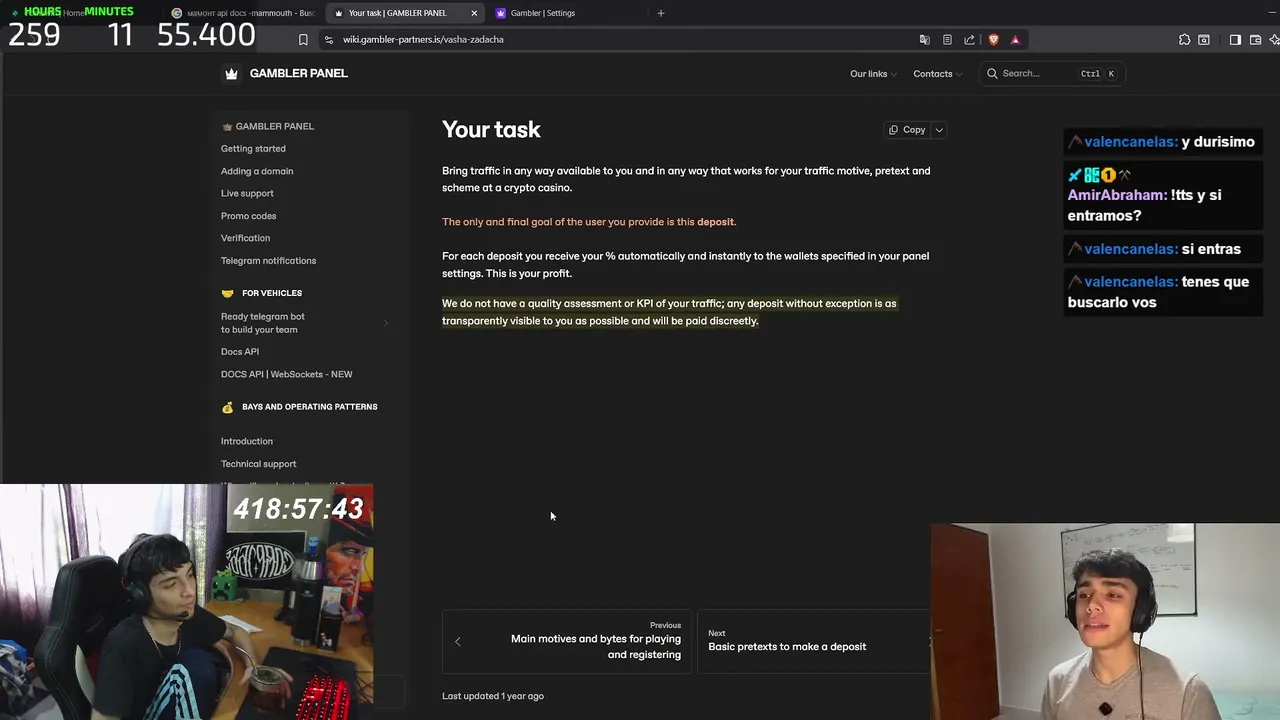Viewport: 1280px width, 720px height.
Task: Go to previous page 'Main motives and bytes'
Action: 567,641
